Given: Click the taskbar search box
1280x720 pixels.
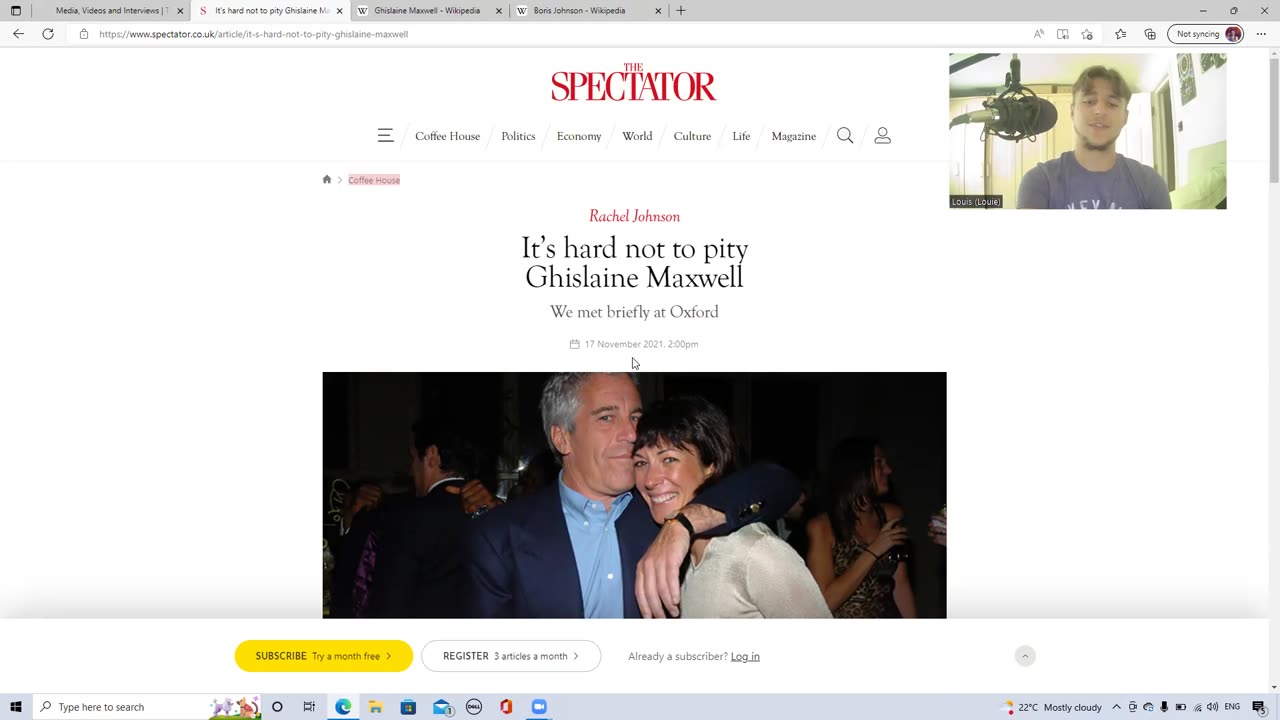Looking at the screenshot, I should pos(147,707).
